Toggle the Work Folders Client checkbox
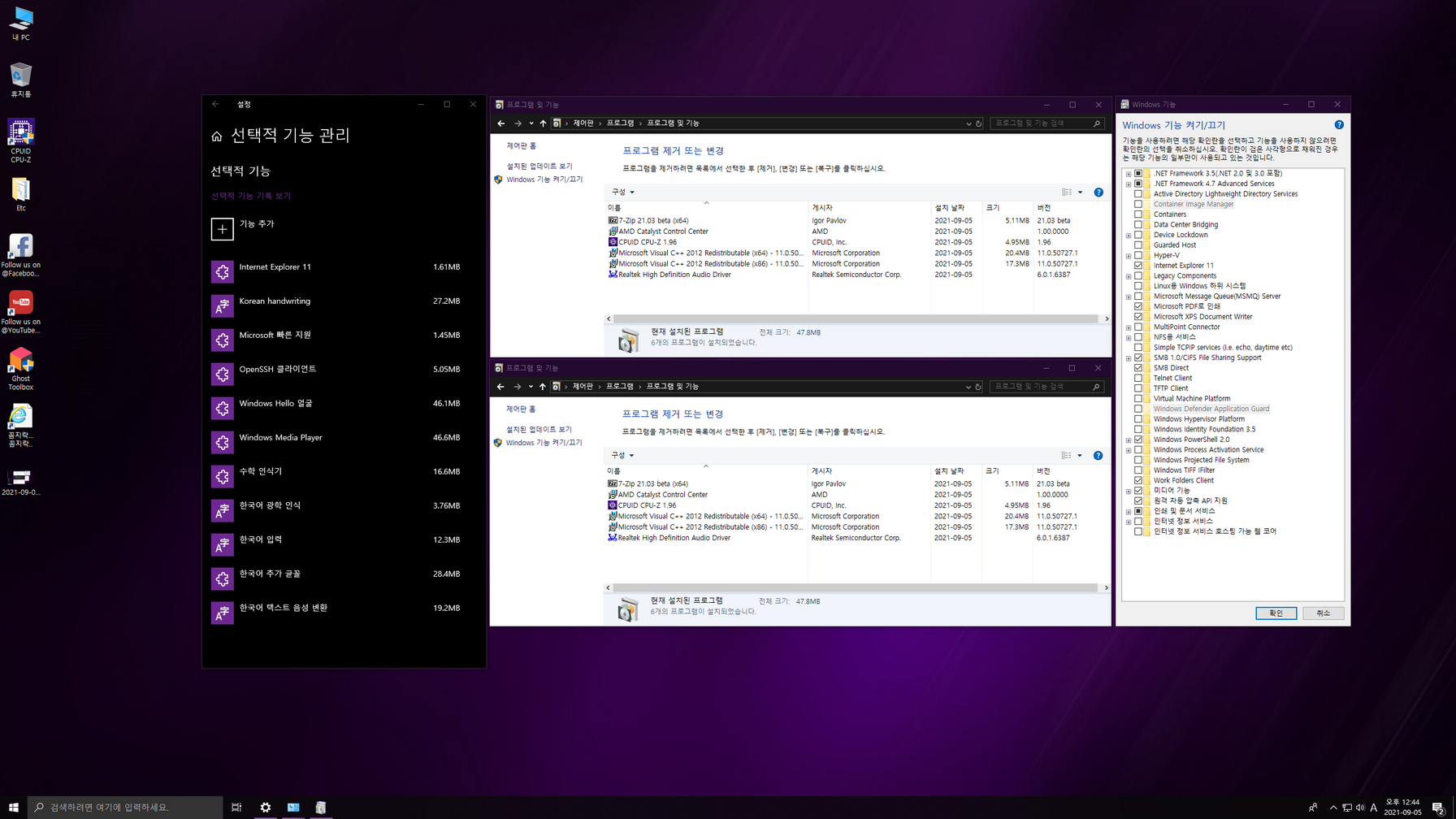Viewport: 1456px width, 819px height. [1138, 480]
